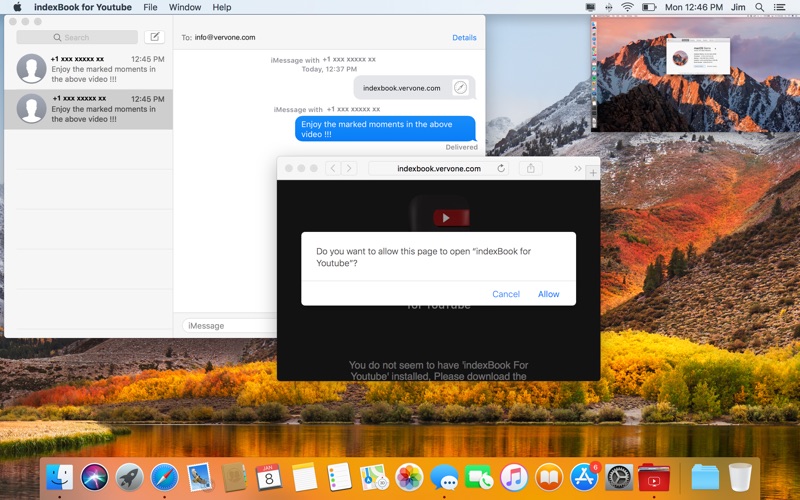Click the desktop preview thumbnail in corner
800x500 pixels.
[695, 73]
